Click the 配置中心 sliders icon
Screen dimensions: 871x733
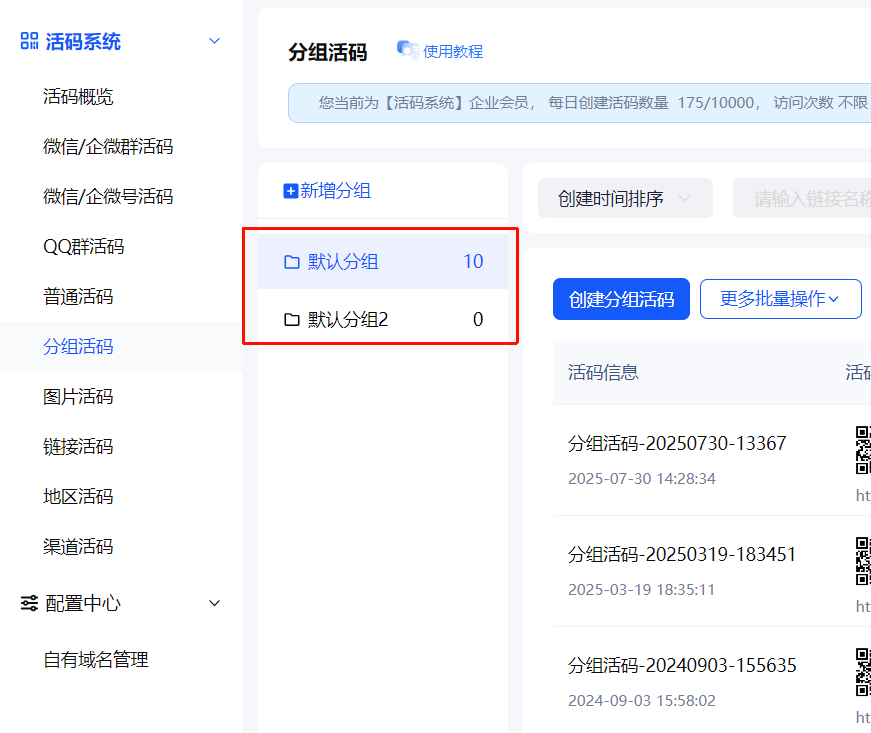tap(29, 603)
